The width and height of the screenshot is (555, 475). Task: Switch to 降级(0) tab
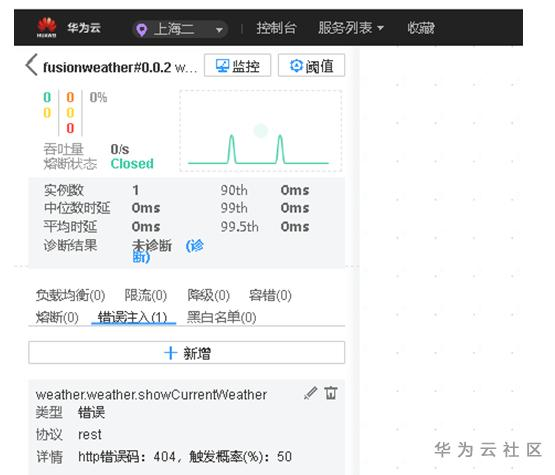208,295
